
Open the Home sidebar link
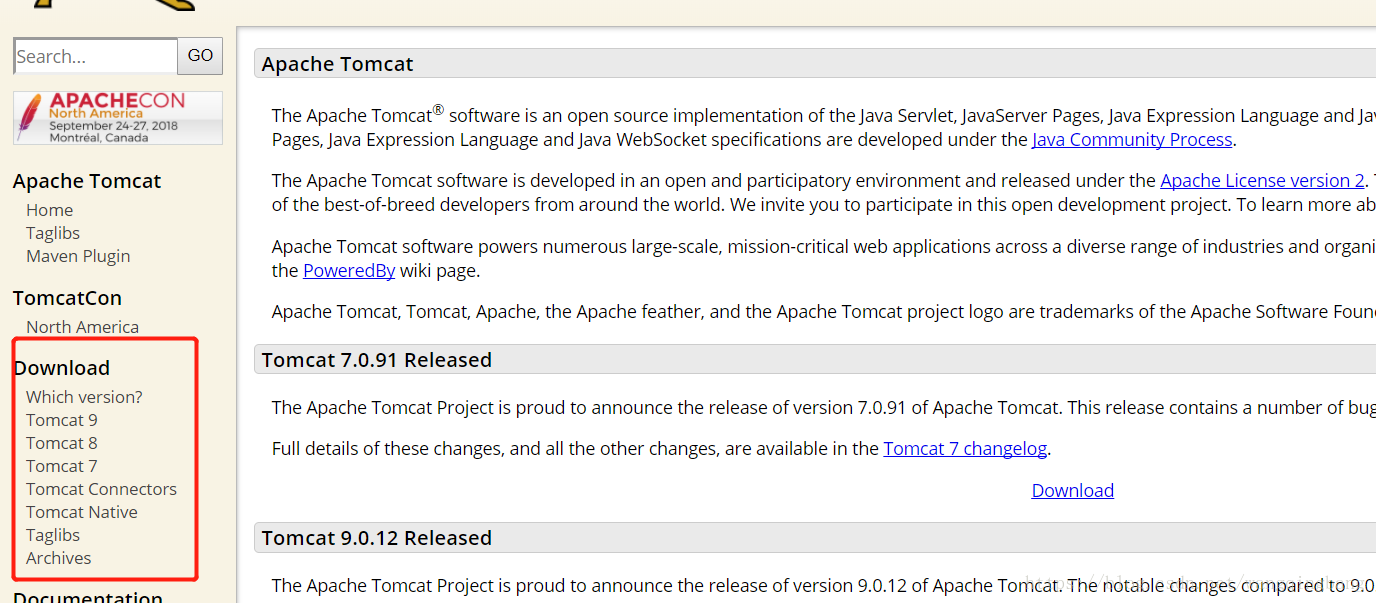coord(50,210)
